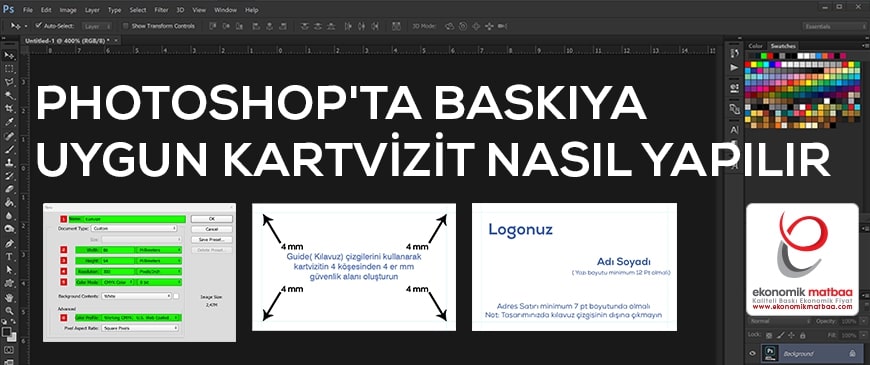Select the Eraser tool
Viewport: 870px width, 365px height.
[9, 190]
